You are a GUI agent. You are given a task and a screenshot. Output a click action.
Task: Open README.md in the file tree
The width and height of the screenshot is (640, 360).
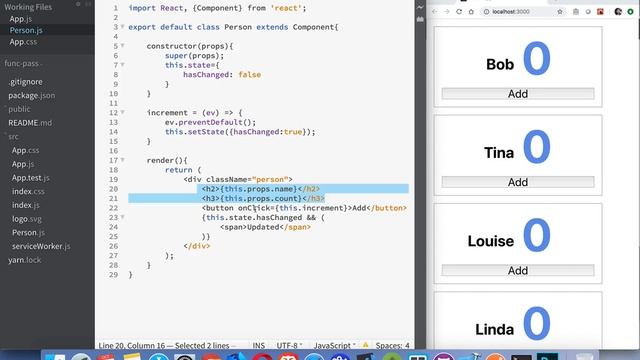click(30, 123)
